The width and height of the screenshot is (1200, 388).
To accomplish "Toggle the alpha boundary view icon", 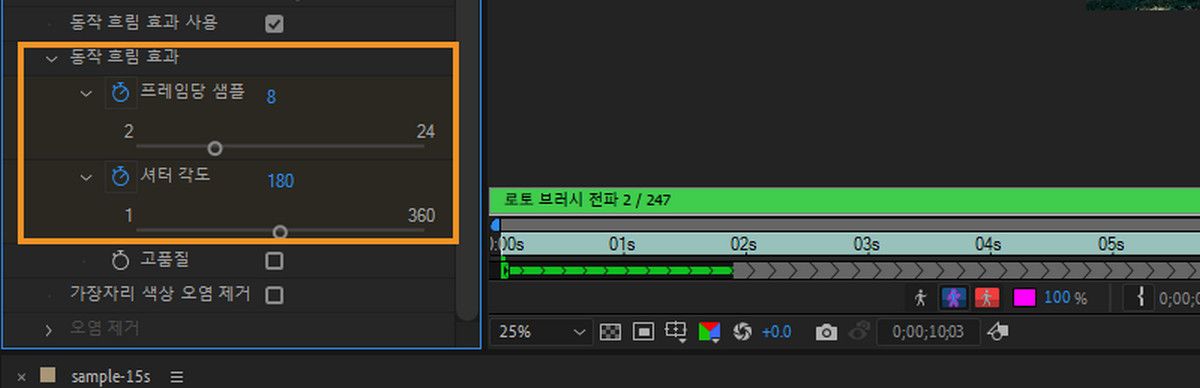I will [x=954, y=297].
